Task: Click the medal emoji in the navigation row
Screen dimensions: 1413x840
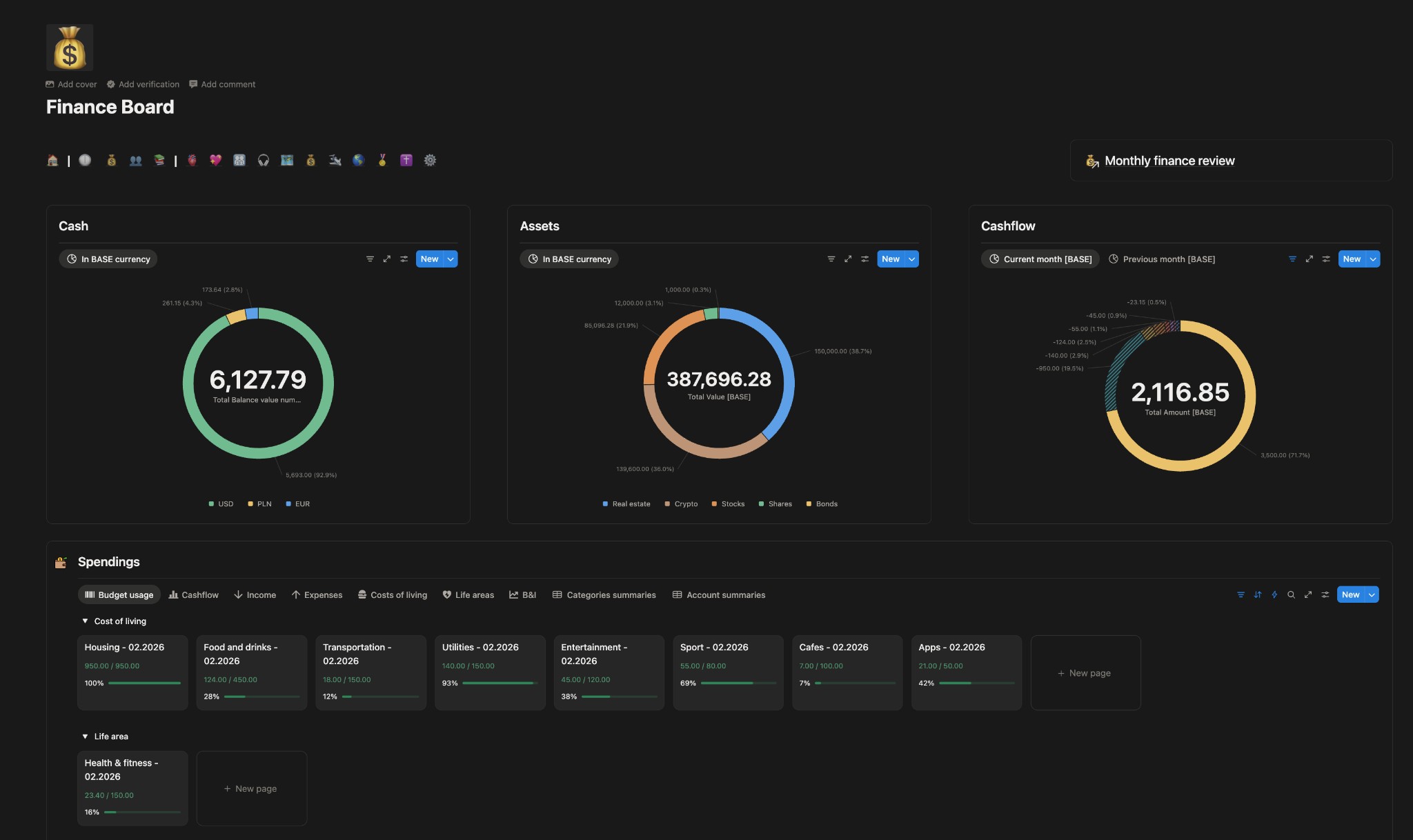Action: tap(382, 160)
